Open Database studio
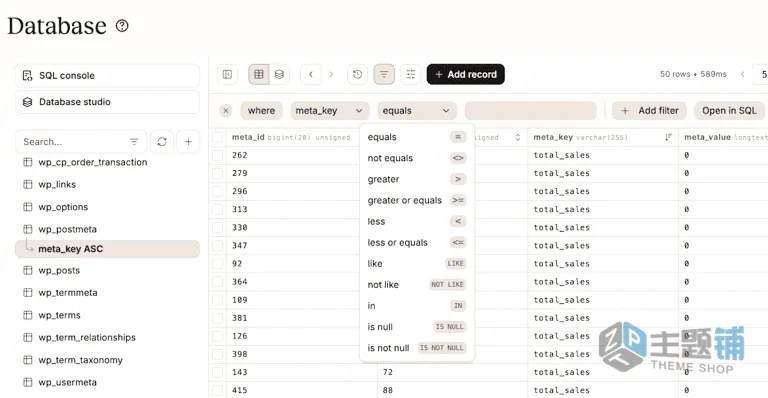This screenshot has height=398, width=768. click(x=107, y=102)
